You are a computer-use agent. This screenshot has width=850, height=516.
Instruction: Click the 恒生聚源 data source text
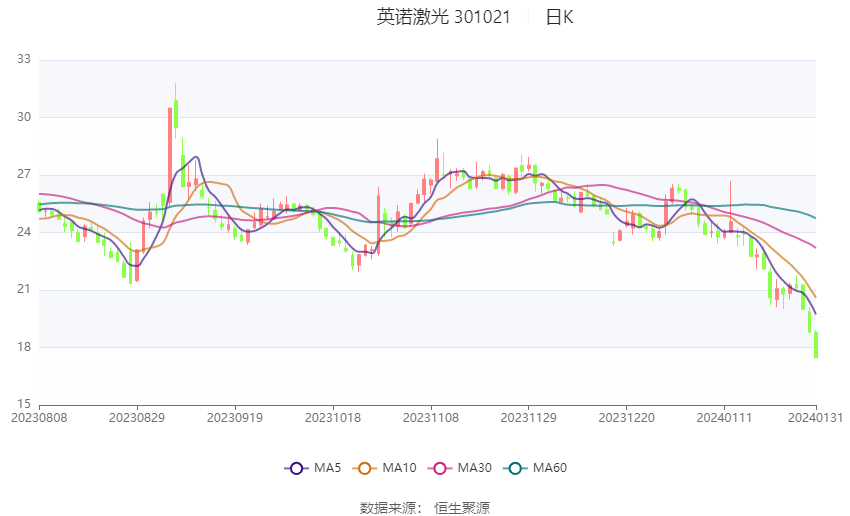[462, 508]
